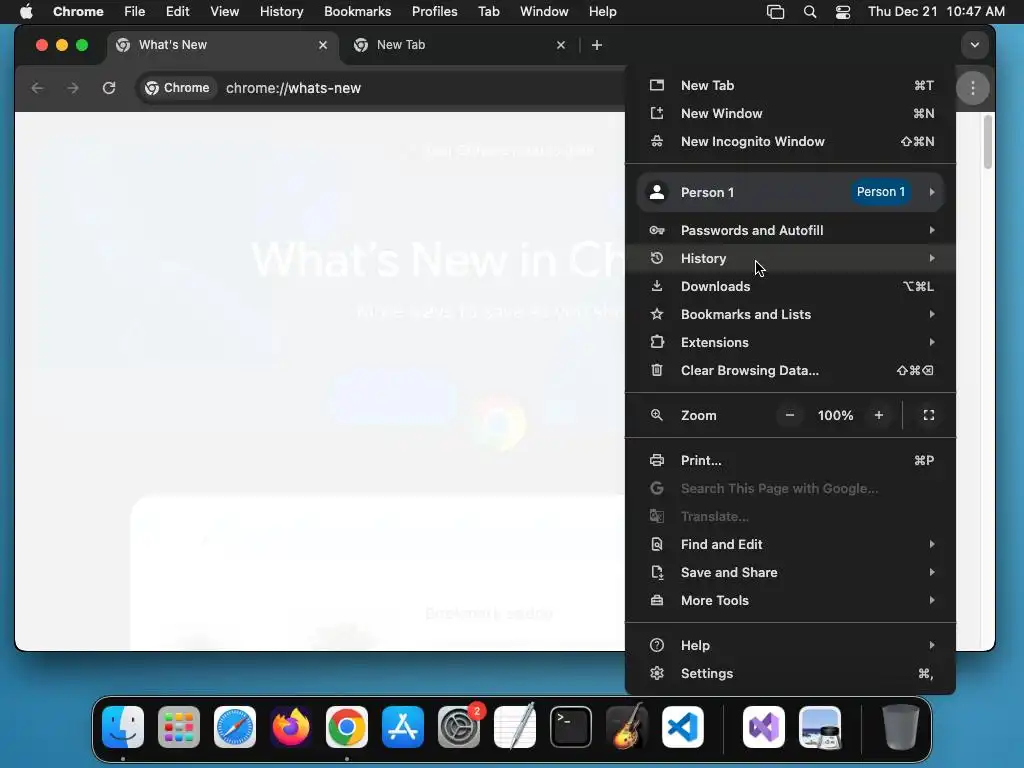
Task: Close the New Tab tab
Action: (560, 45)
